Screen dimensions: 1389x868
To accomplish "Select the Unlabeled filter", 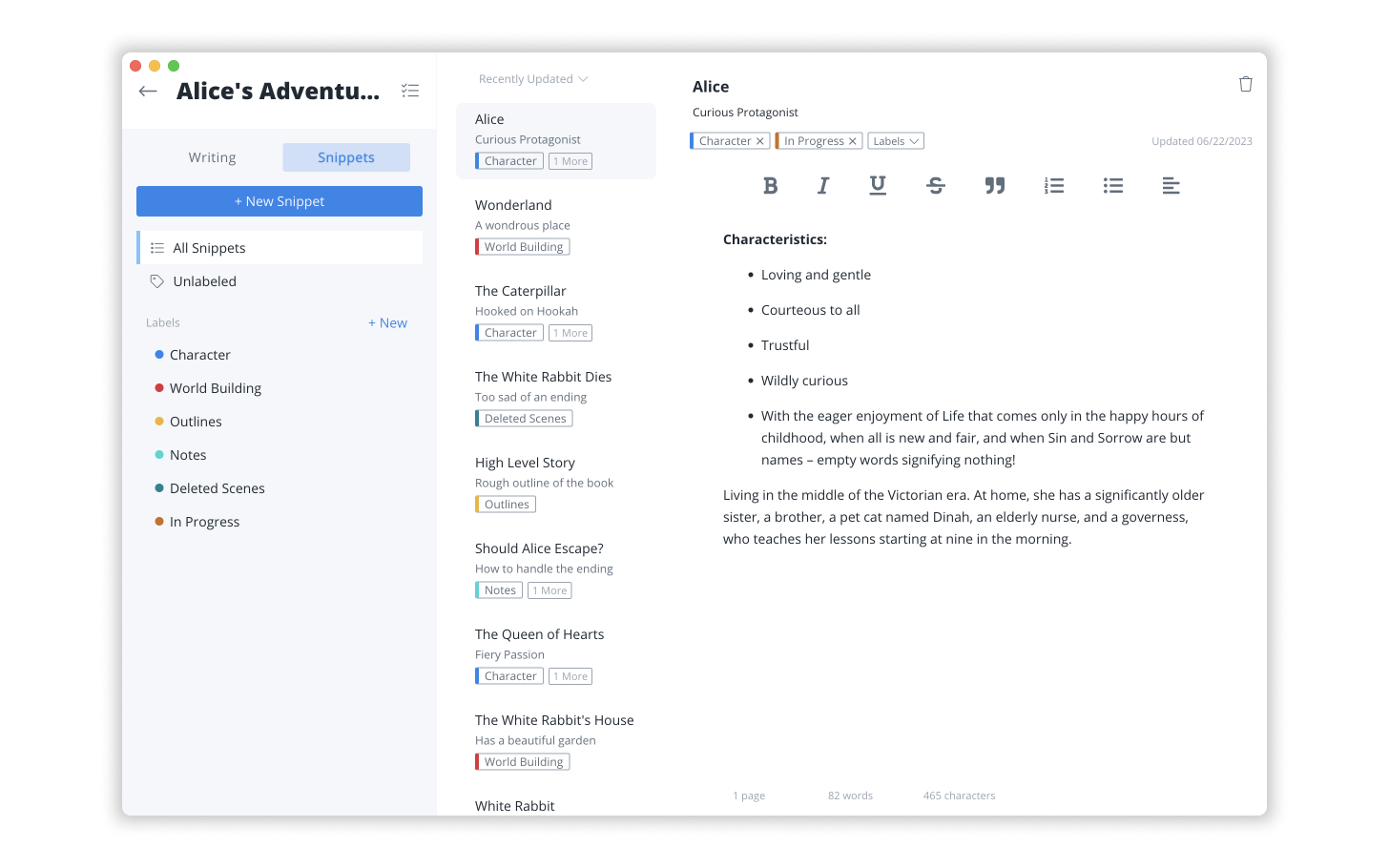I will click(x=280, y=281).
